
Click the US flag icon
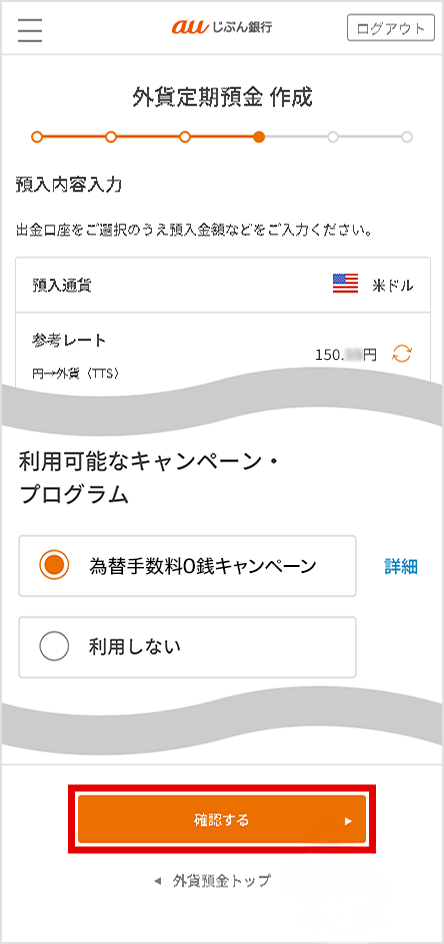pyautogui.click(x=345, y=284)
